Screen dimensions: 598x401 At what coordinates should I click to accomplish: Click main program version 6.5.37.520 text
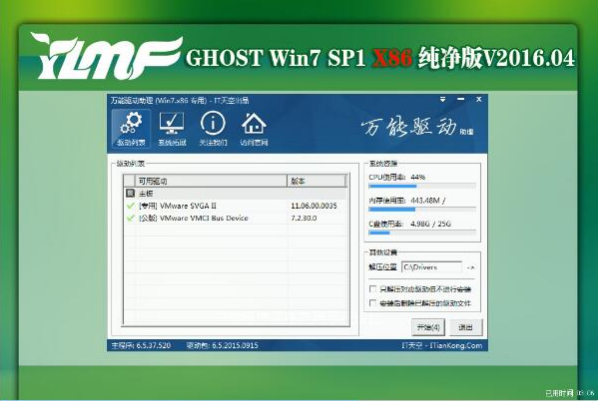pos(141,346)
